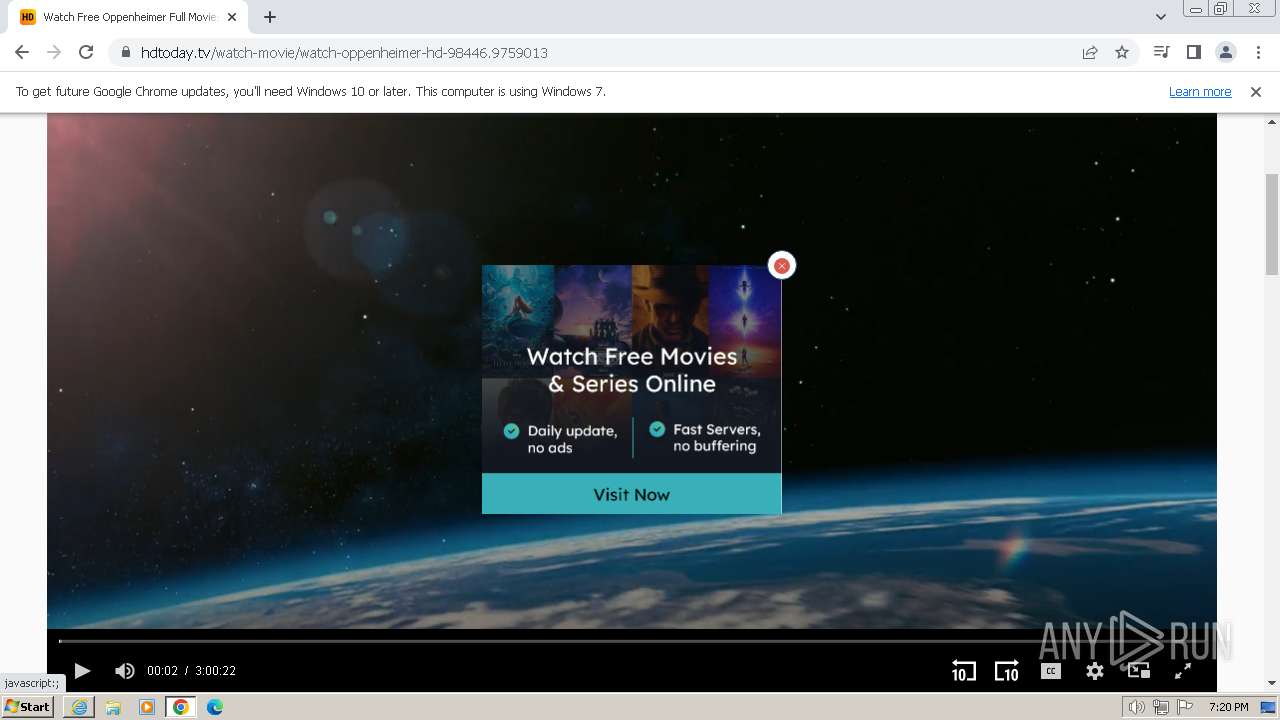The height and width of the screenshot is (720, 1280).
Task: Enable picture-in-picture mode
Action: coord(1139,671)
